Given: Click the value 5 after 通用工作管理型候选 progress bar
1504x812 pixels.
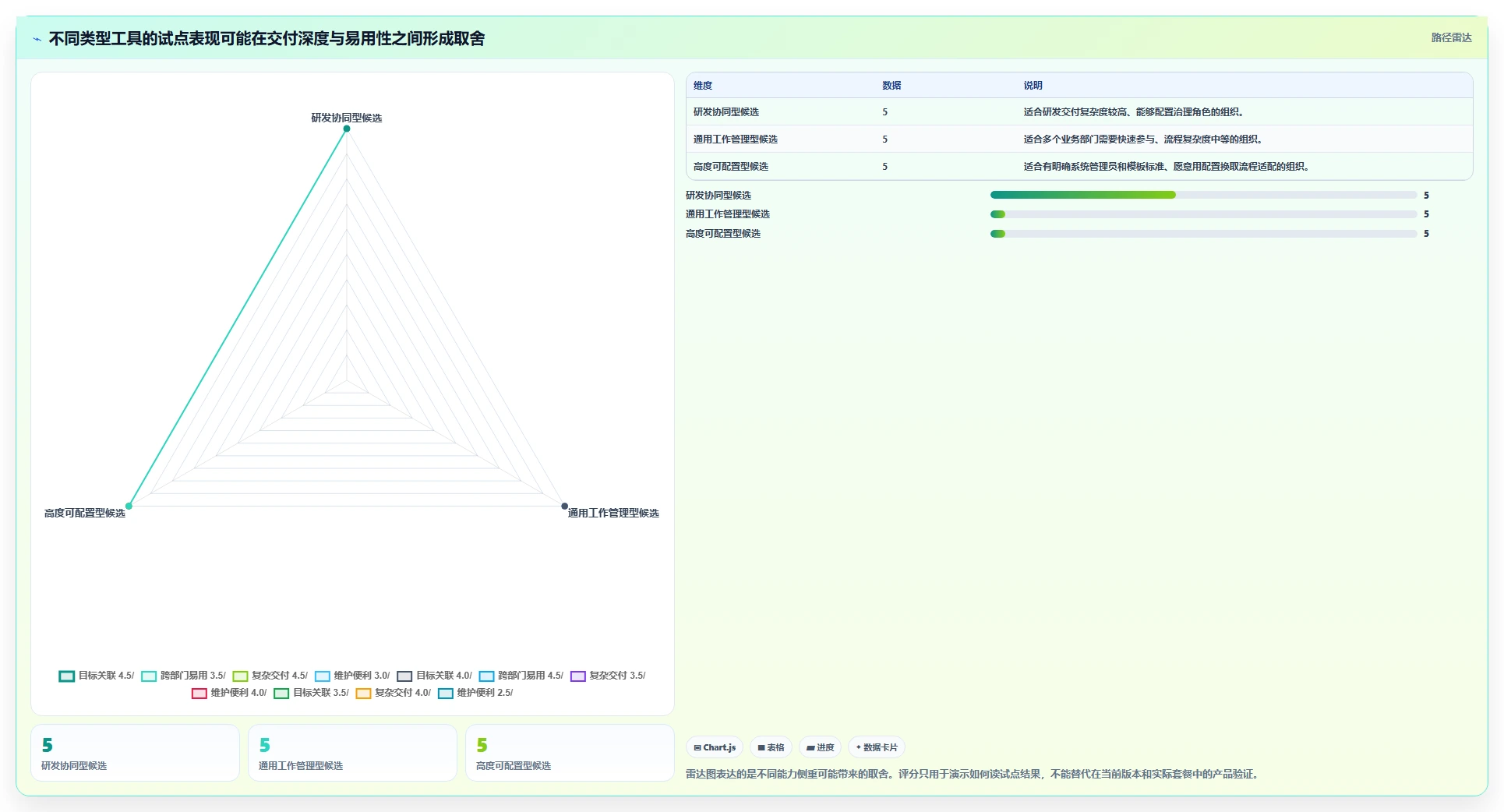Looking at the screenshot, I should tap(1426, 214).
